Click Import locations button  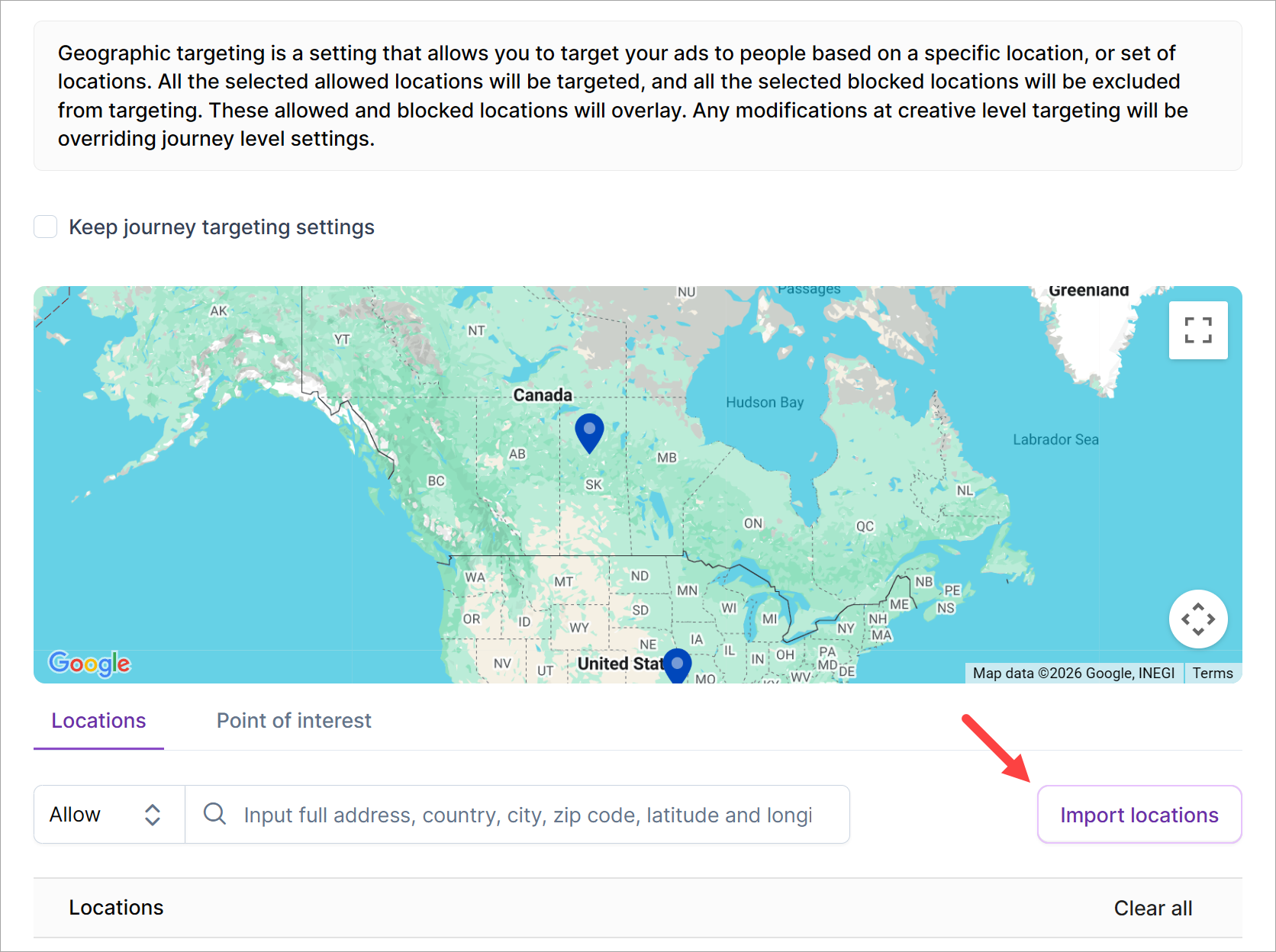(x=1139, y=815)
